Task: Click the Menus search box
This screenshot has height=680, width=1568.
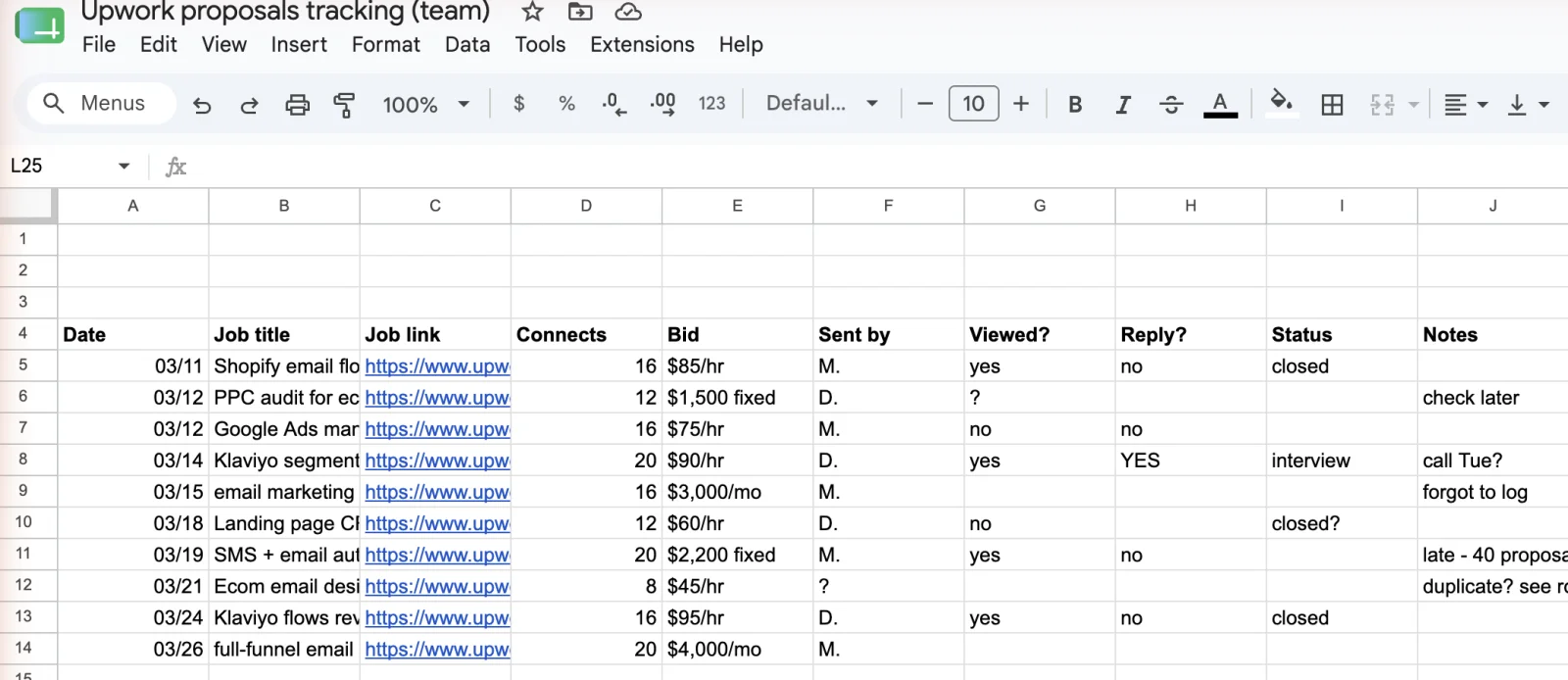Action: (x=102, y=104)
